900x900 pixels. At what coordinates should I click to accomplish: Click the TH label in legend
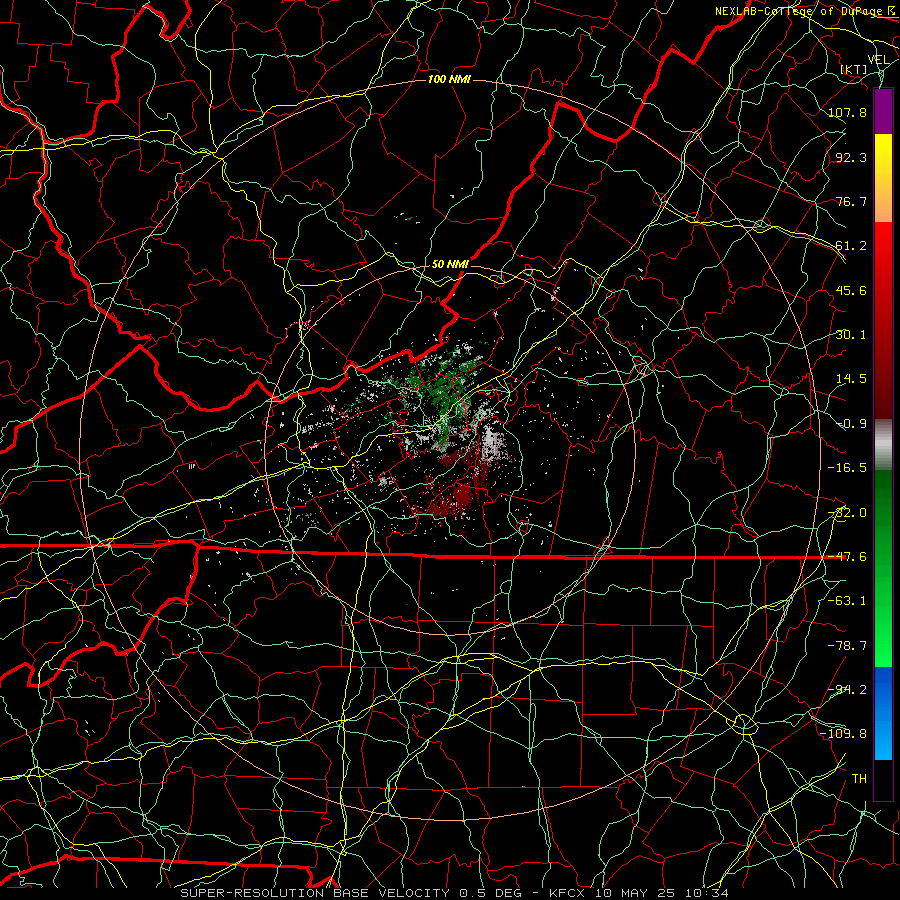pos(859,779)
